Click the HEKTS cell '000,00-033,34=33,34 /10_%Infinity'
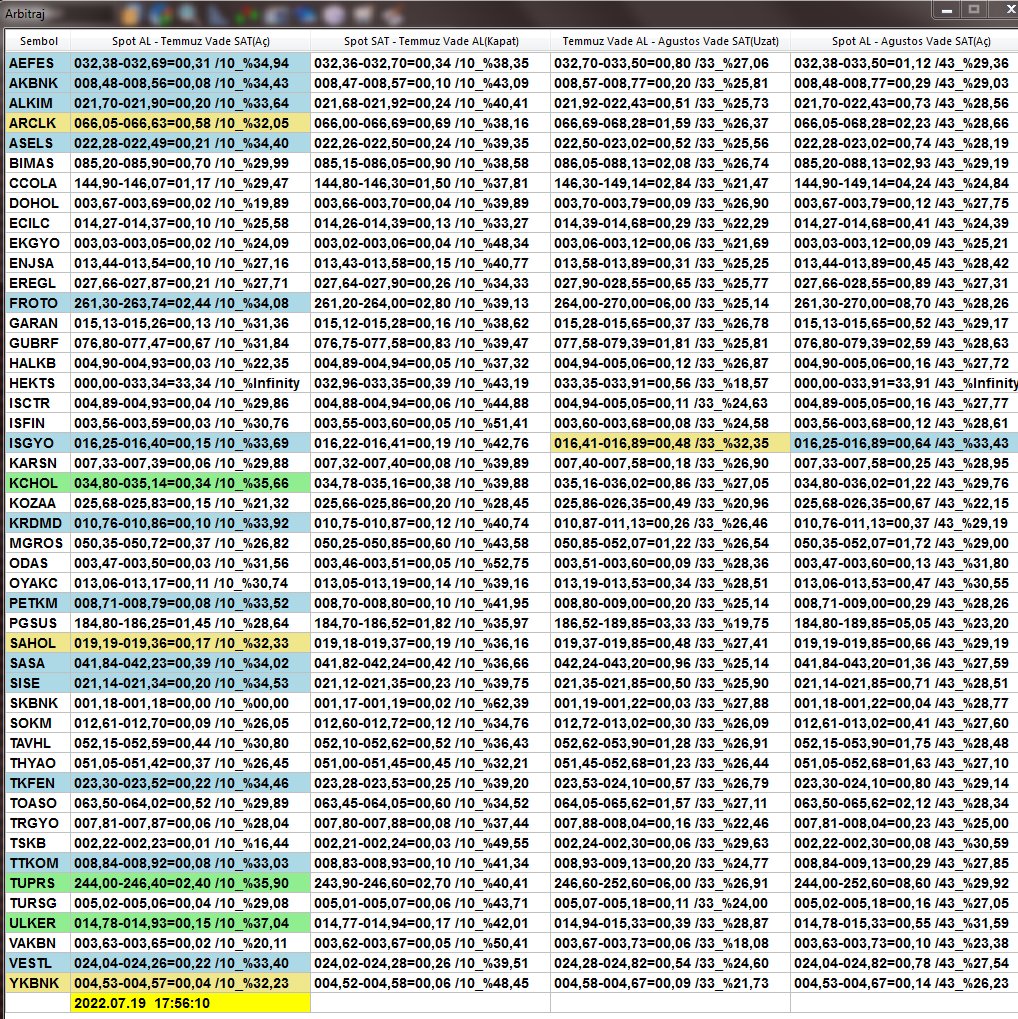 190,383
